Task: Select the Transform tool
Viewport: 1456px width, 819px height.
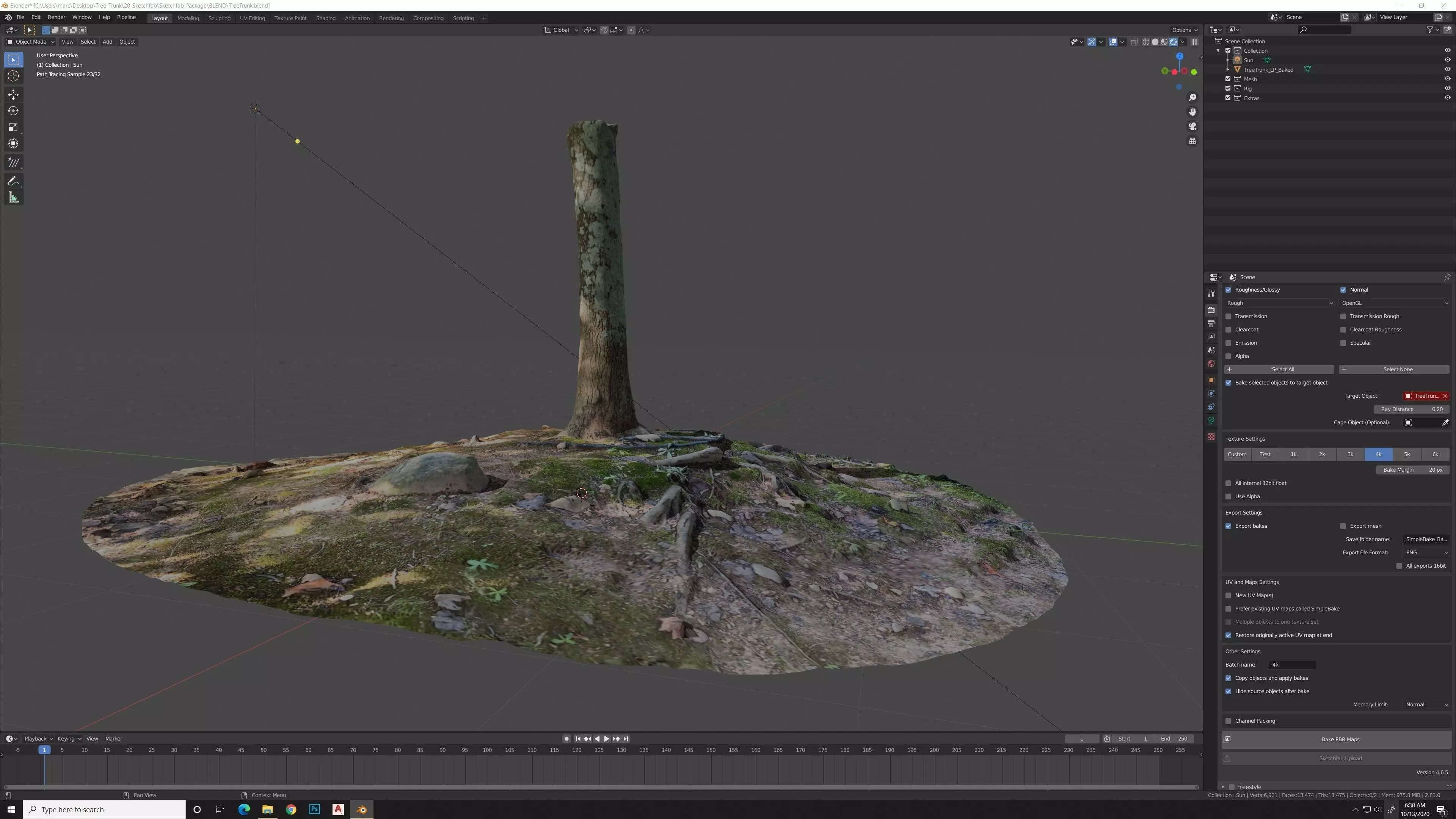Action: pos(14,144)
